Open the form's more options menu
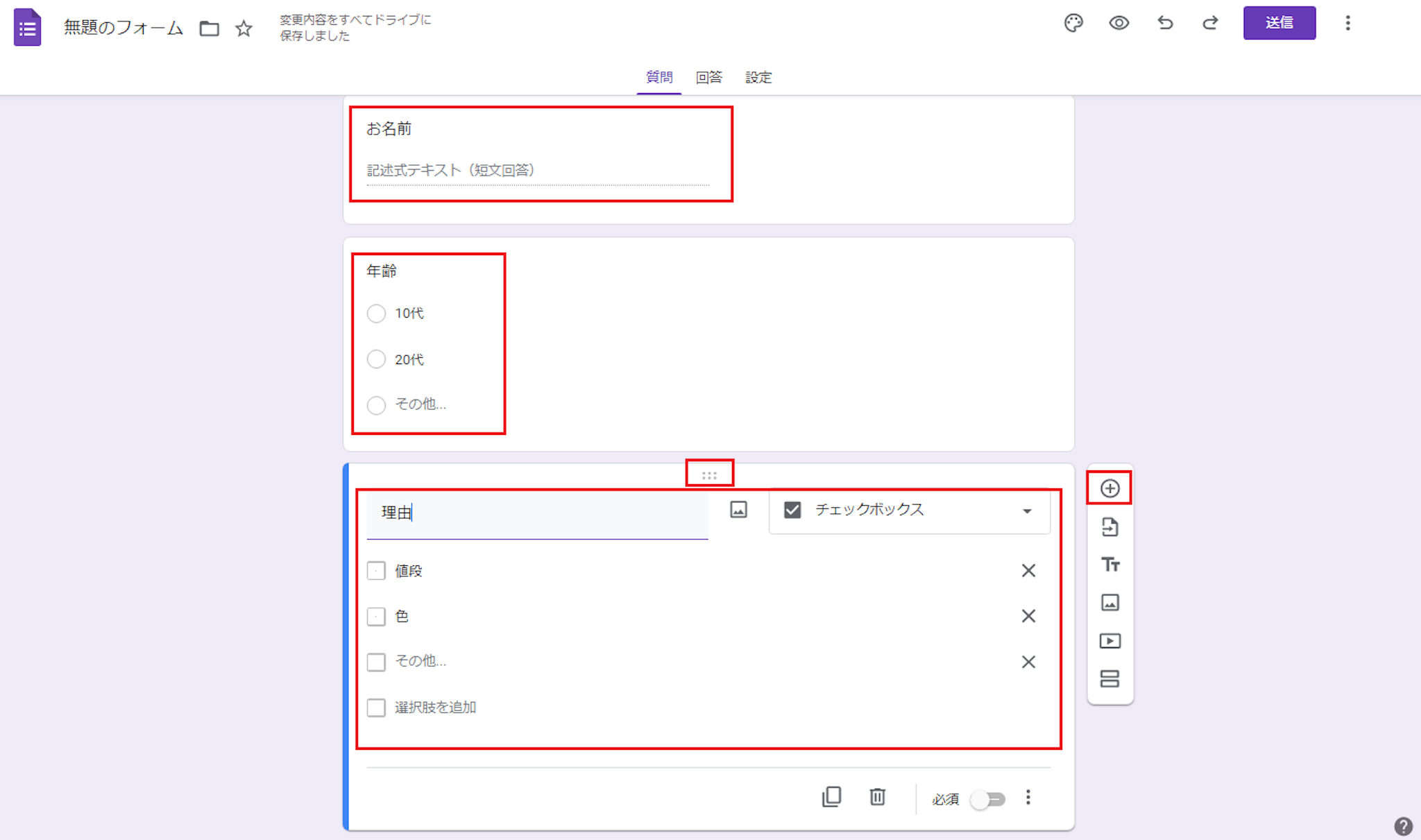 pyautogui.click(x=1347, y=23)
